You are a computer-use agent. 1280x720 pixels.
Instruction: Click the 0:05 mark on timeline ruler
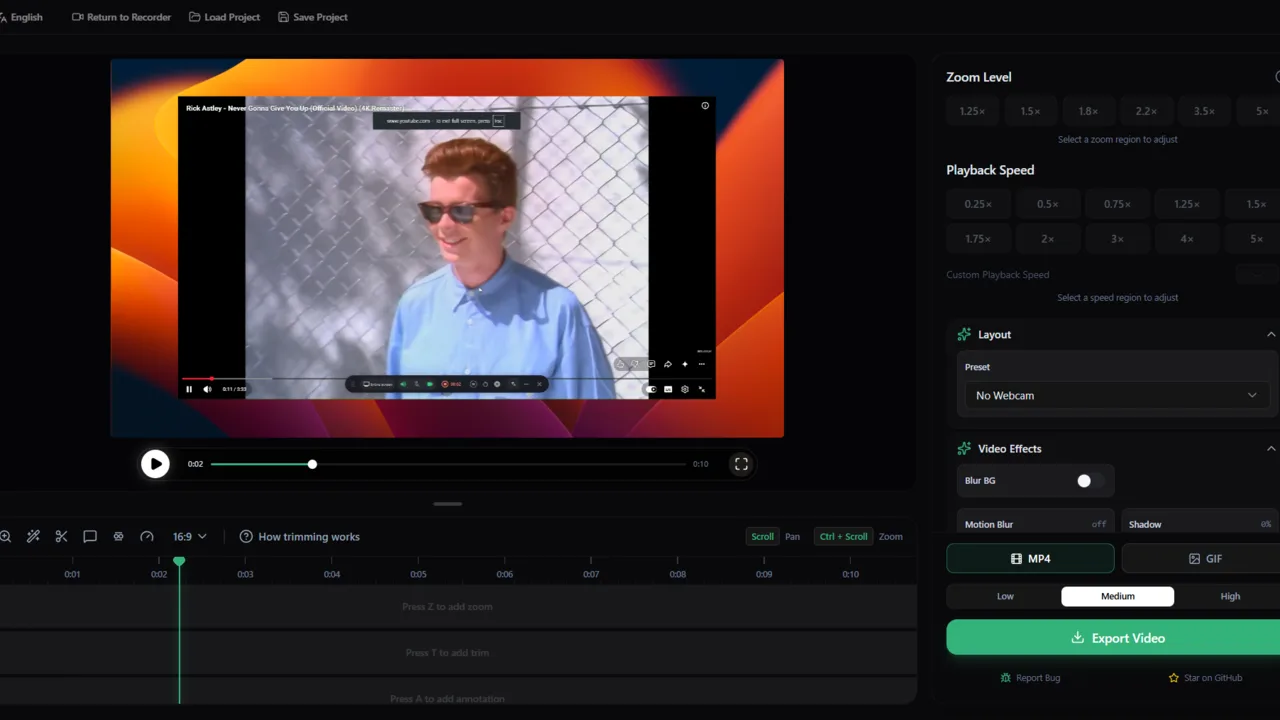click(x=418, y=574)
